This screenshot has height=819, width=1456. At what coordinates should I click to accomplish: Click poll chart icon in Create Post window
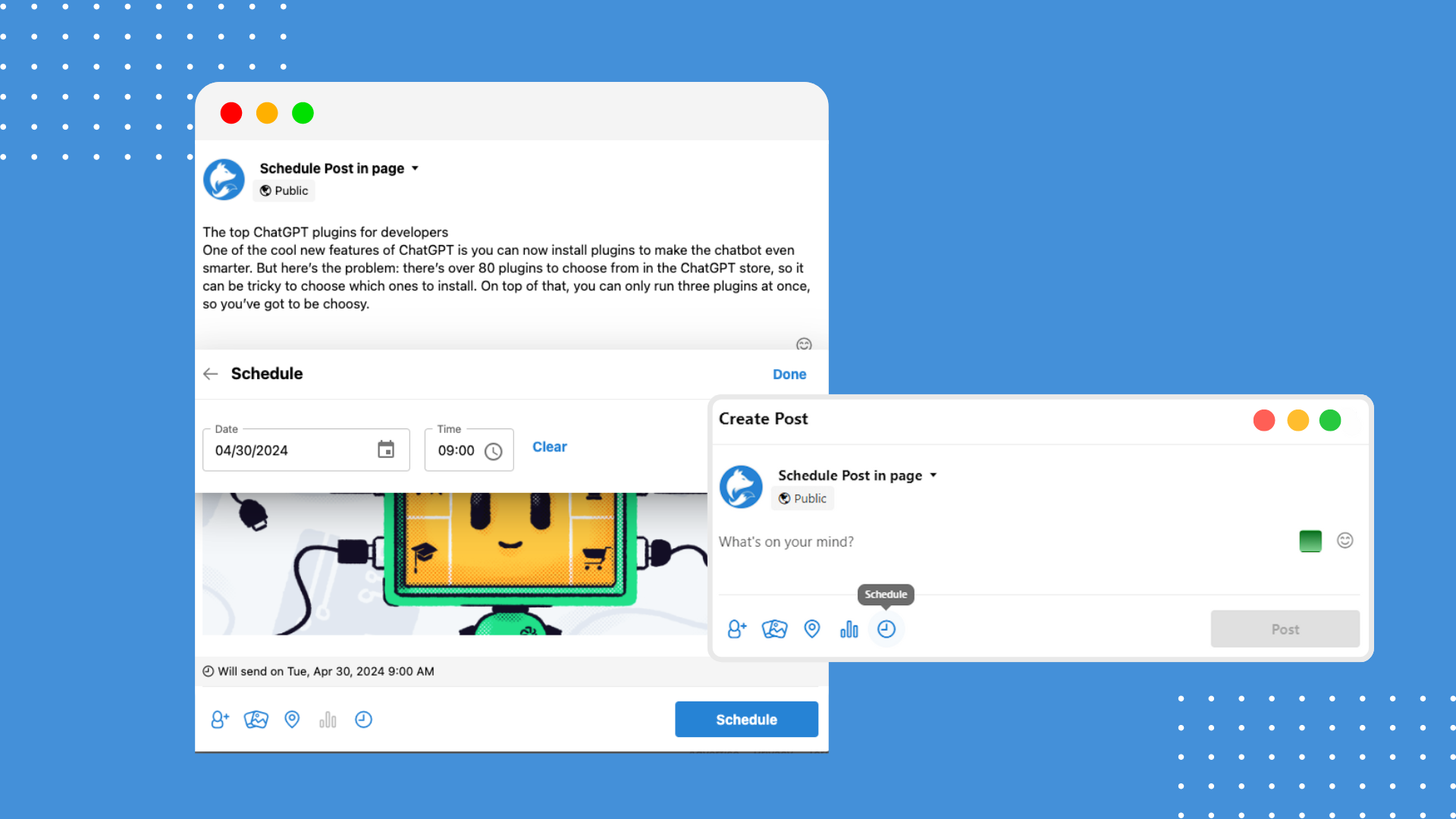(849, 629)
